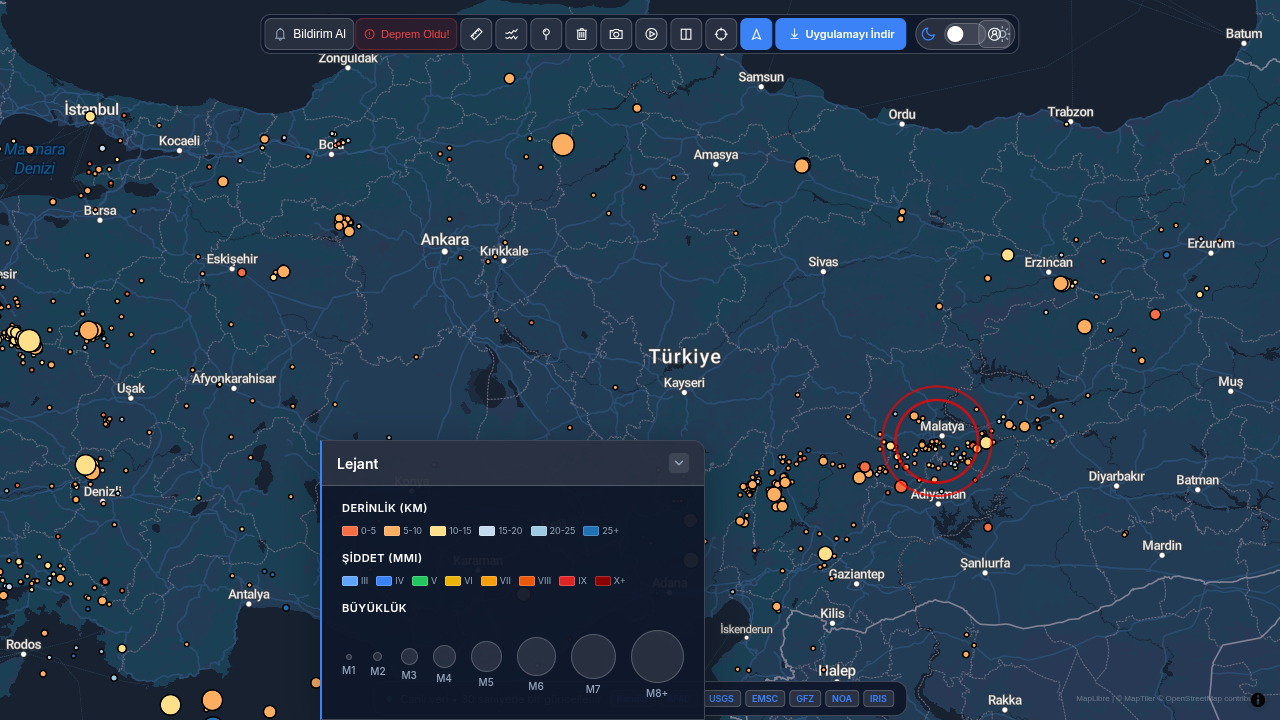Start the playback animation play icon
This screenshot has height=720, width=1280.
[652, 34]
